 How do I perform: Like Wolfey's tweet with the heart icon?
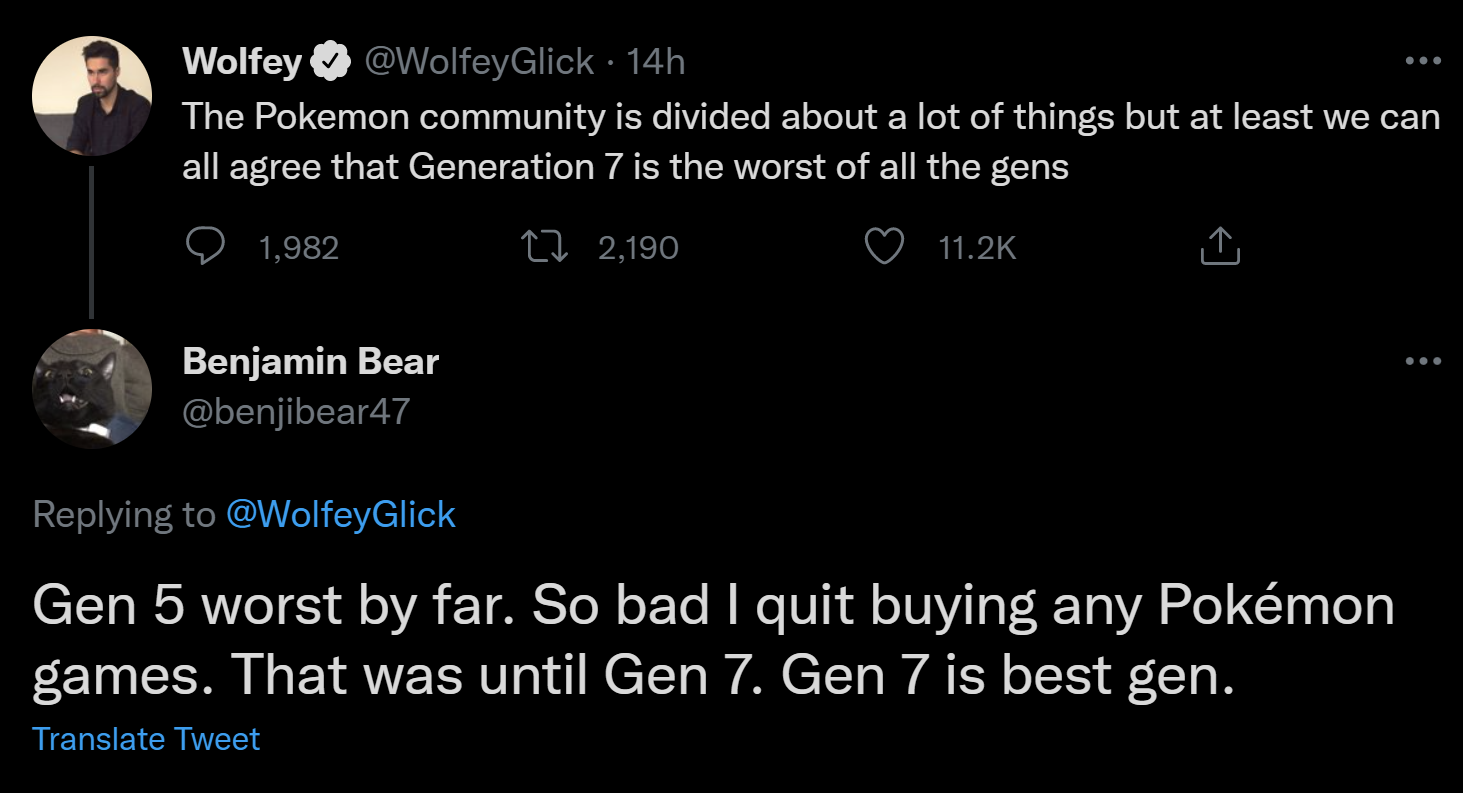pyautogui.click(x=884, y=246)
